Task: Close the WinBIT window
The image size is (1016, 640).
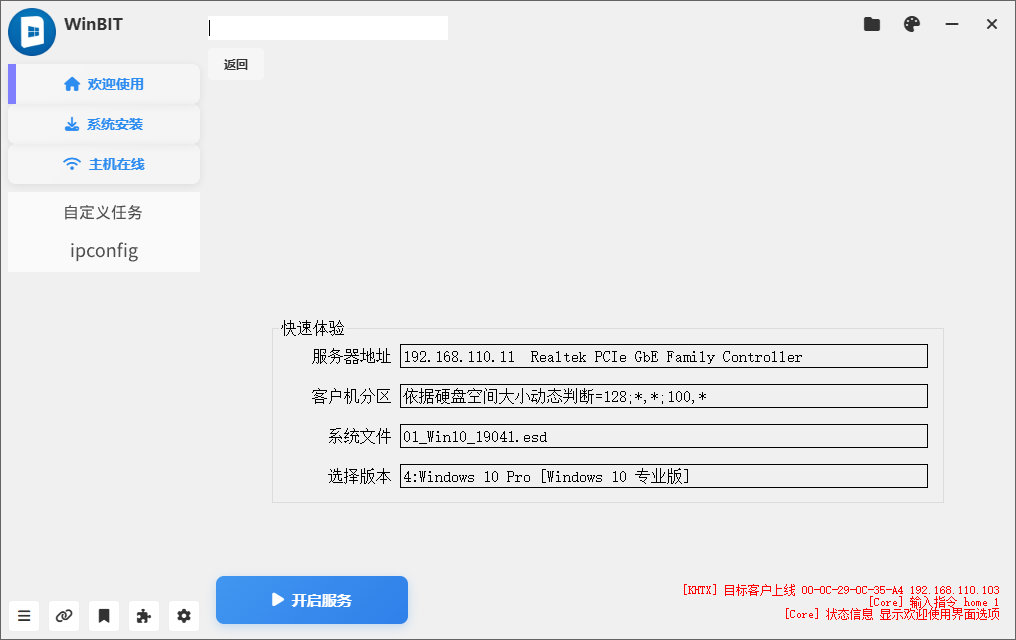Action: click(991, 25)
